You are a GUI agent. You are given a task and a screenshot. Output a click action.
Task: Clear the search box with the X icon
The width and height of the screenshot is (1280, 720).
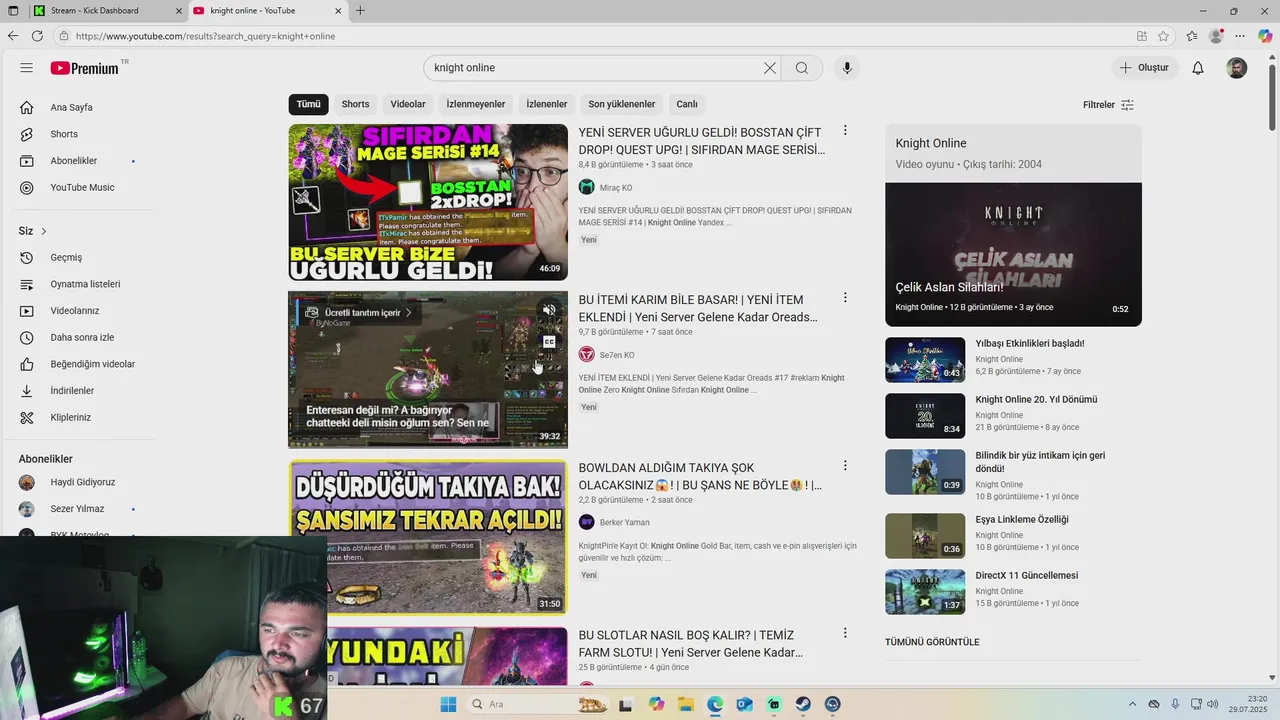[x=770, y=68]
